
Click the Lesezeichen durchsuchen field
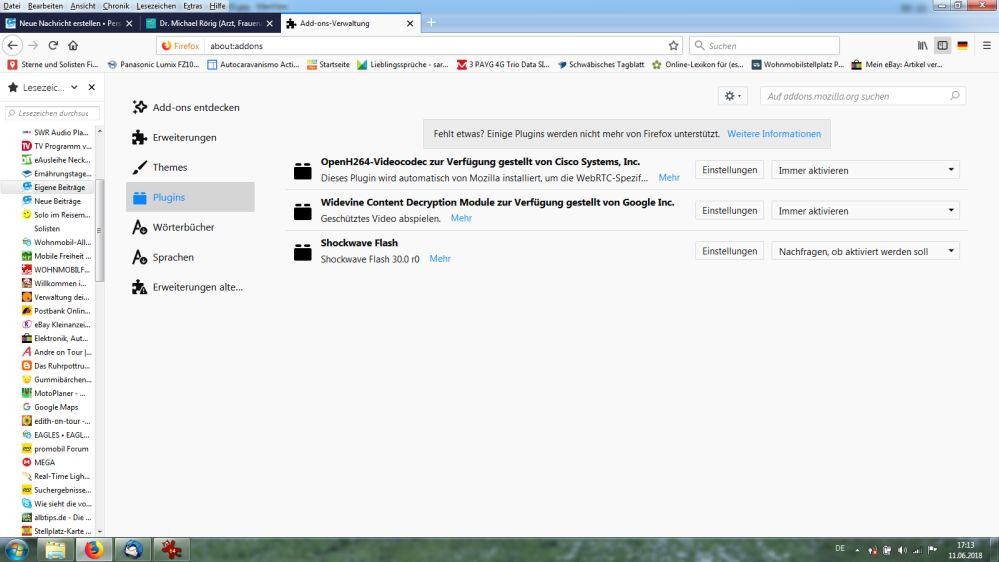52,113
